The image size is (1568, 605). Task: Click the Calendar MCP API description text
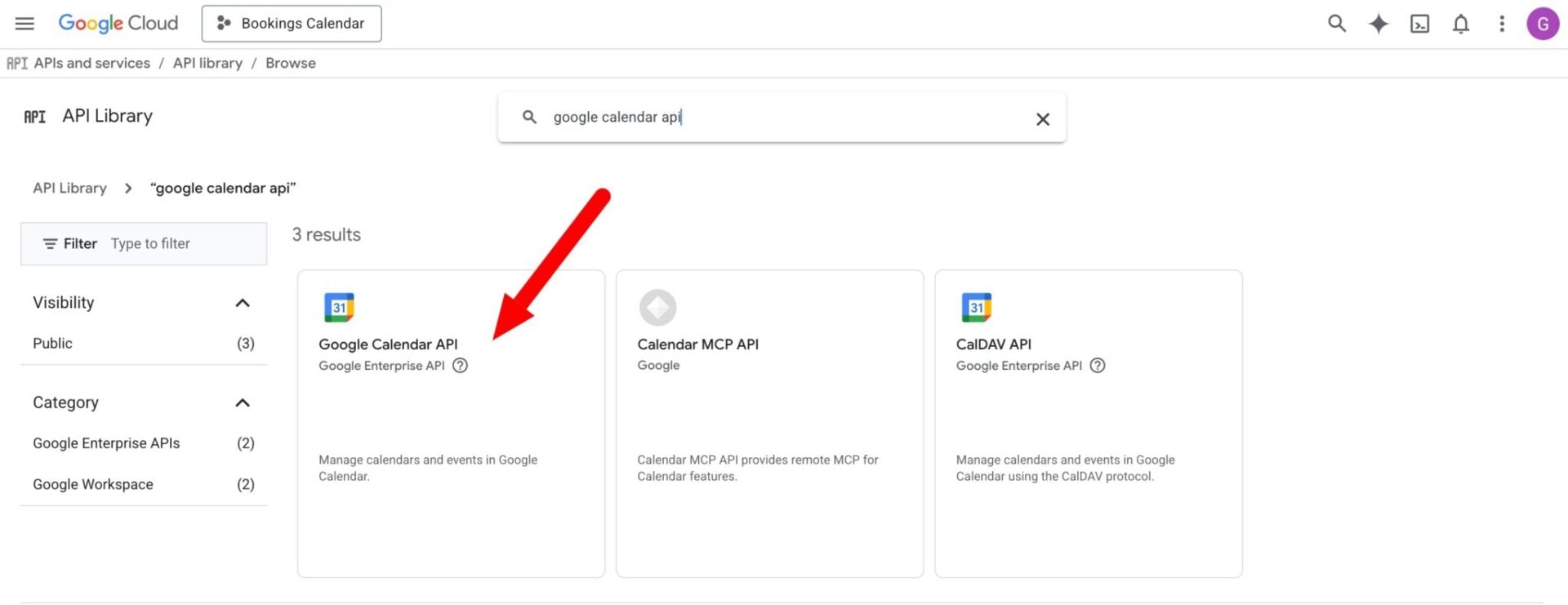click(758, 468)
